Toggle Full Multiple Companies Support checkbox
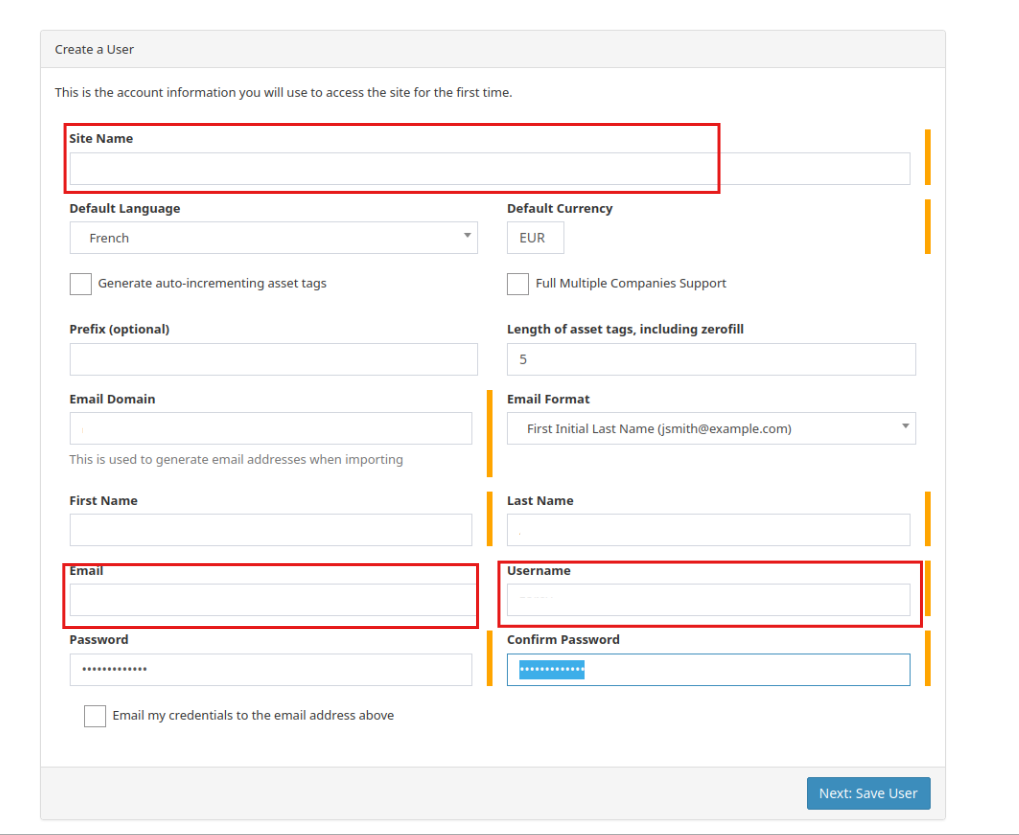The image size is (1019, 835). point(518,284)
